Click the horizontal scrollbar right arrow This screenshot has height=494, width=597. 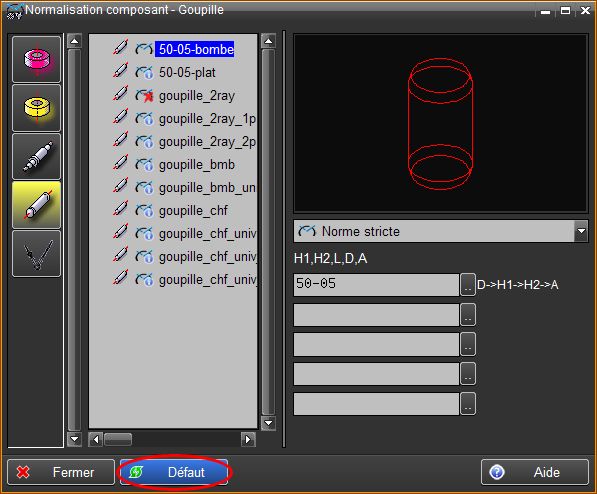pyautogui.click(x=248, y=440)
